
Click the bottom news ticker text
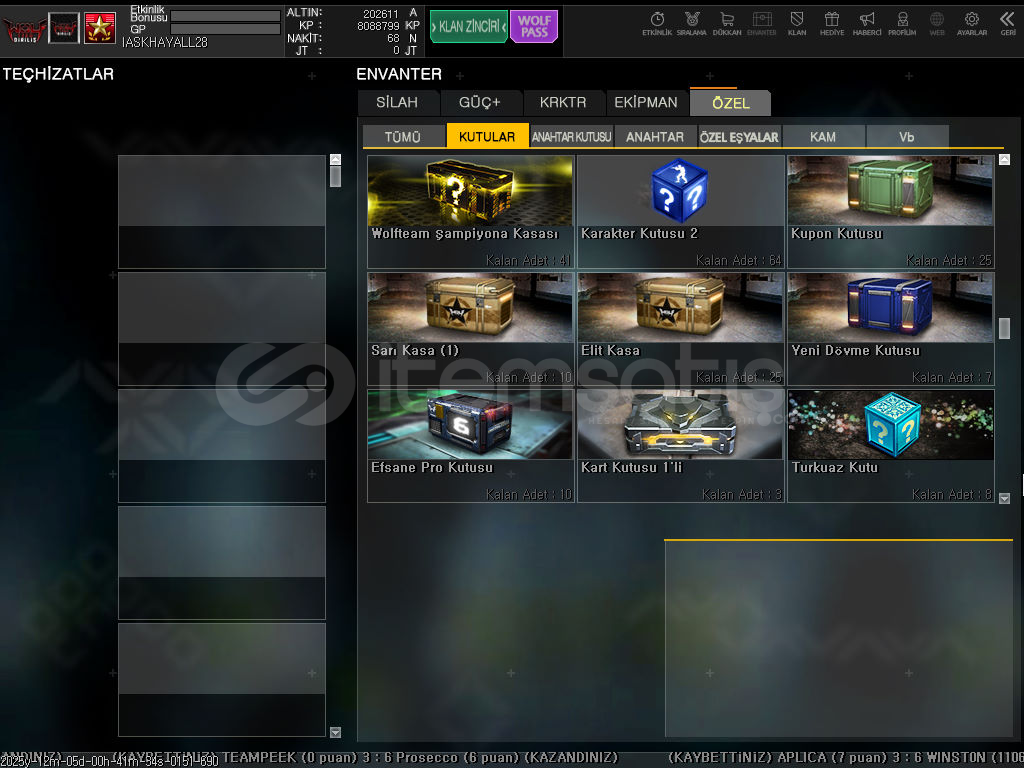coord(512,758)
